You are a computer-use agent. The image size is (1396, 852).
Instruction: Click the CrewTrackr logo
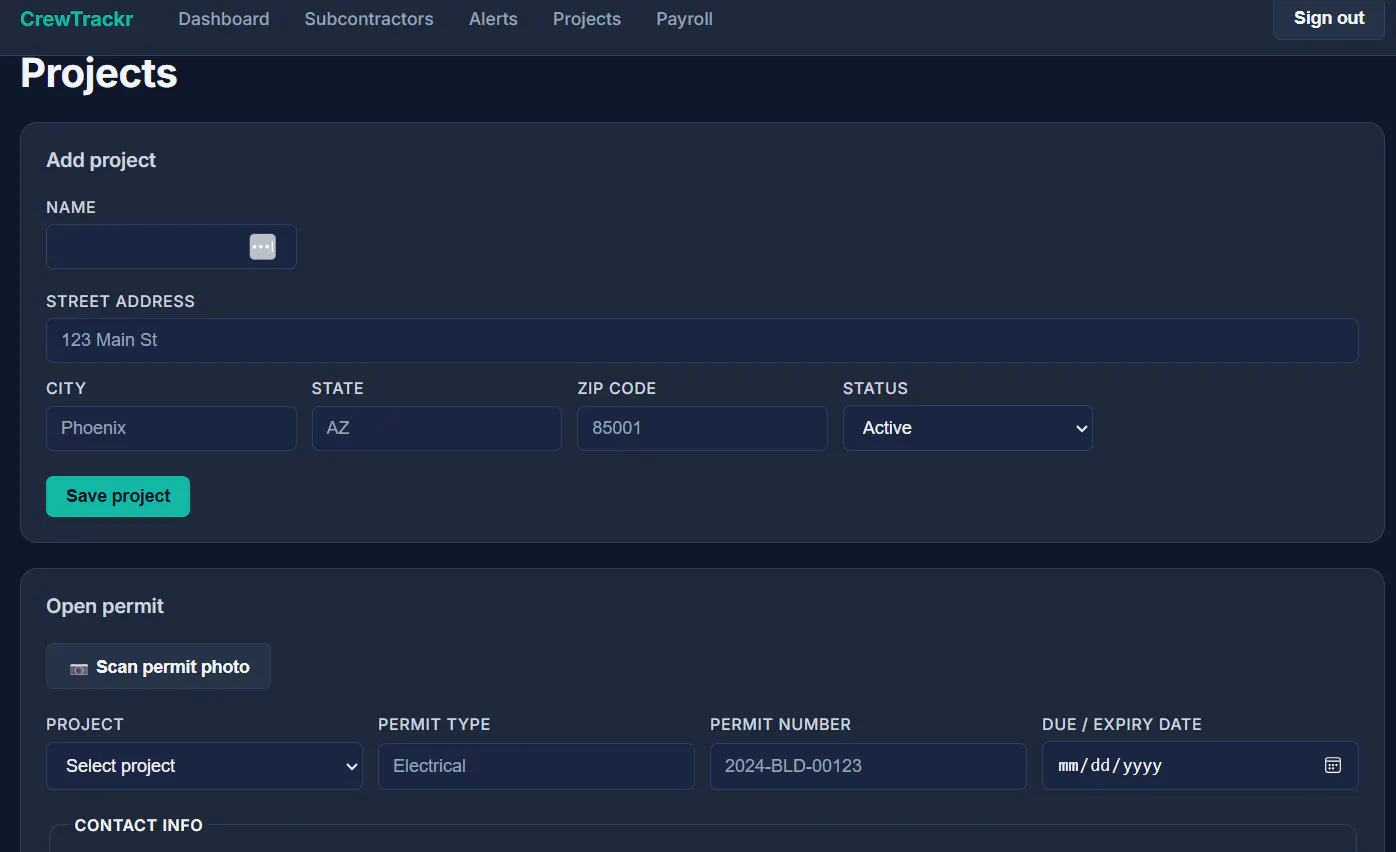coord(77,19)
